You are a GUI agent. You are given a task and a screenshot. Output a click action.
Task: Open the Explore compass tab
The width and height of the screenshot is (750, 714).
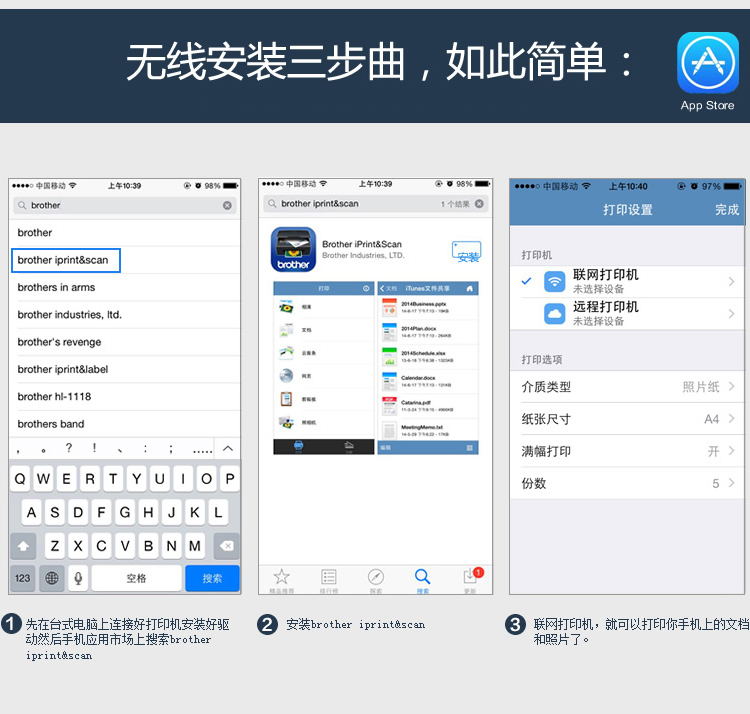pos(375,580)
